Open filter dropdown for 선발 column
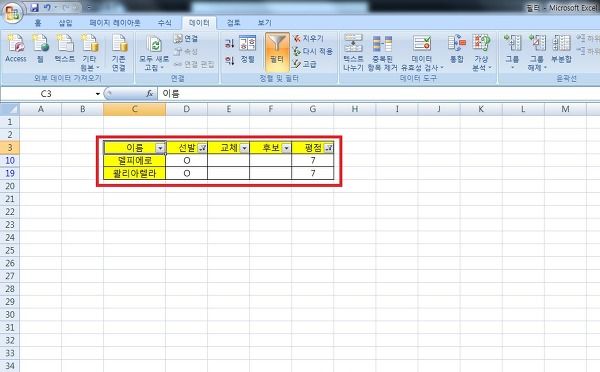Viewport: 600px width, 372px height. coord(202,148)
